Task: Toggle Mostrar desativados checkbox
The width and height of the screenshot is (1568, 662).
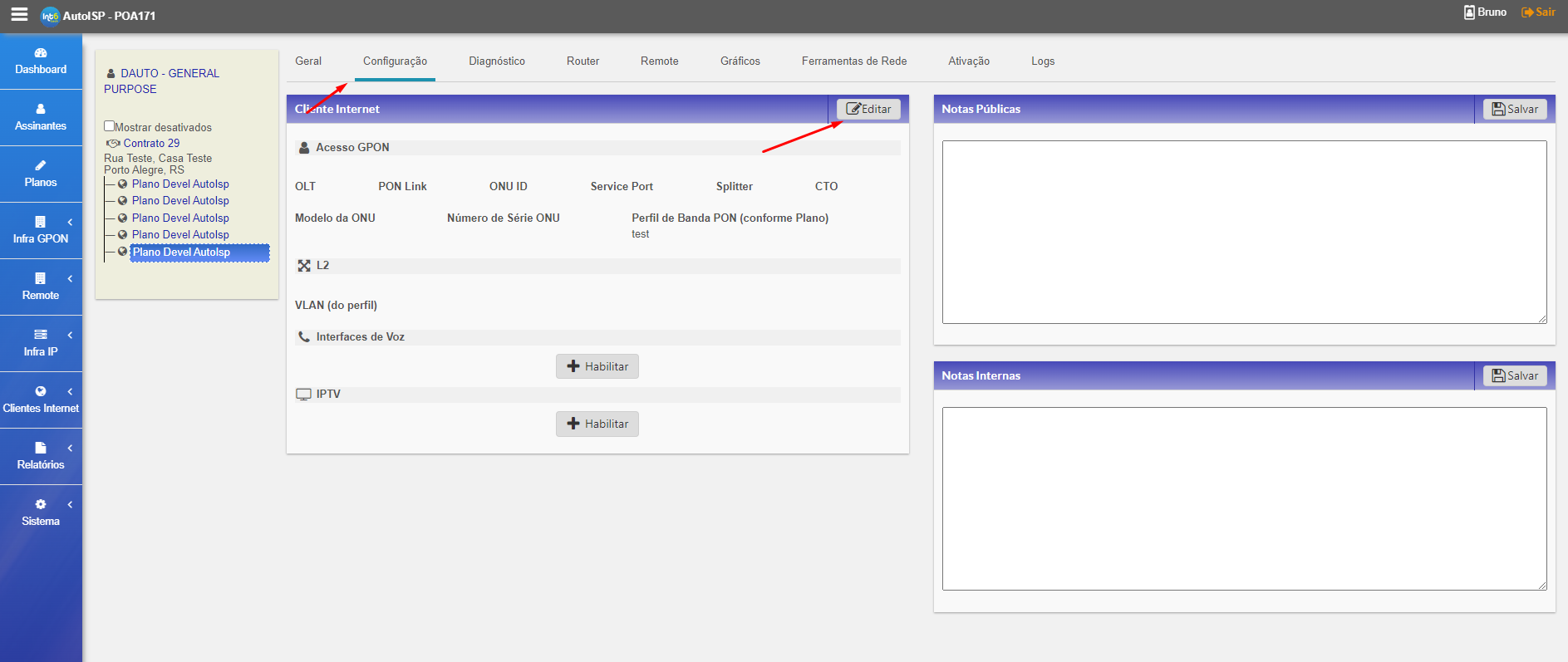Action: click(x=109, y=126)
